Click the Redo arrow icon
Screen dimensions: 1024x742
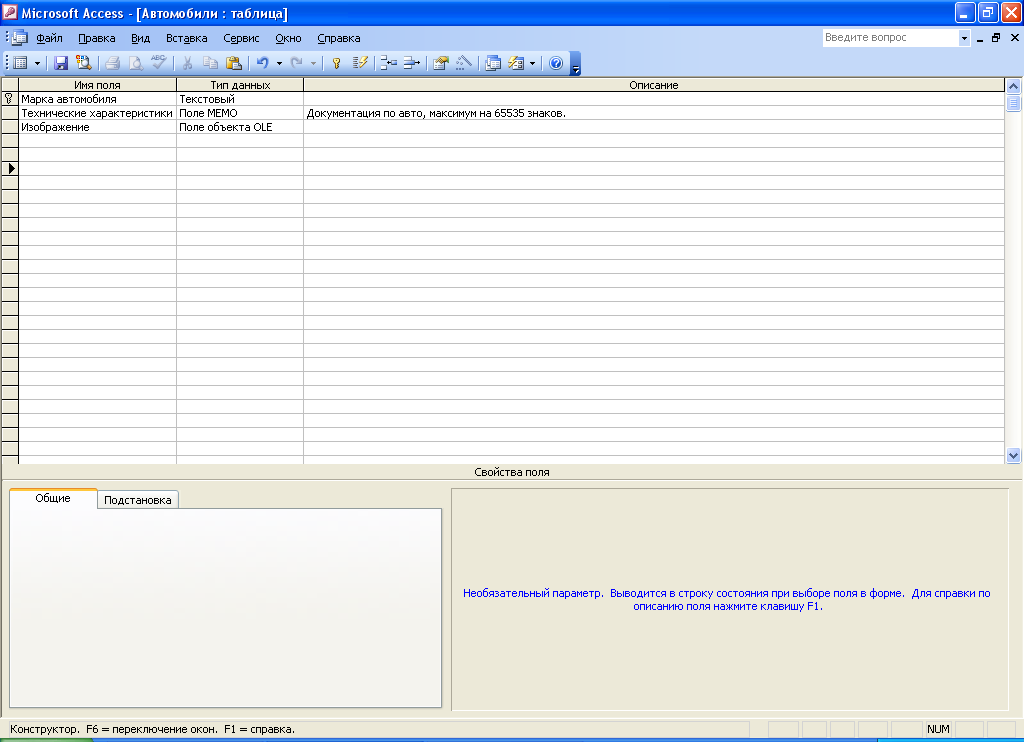coord(296,63)
